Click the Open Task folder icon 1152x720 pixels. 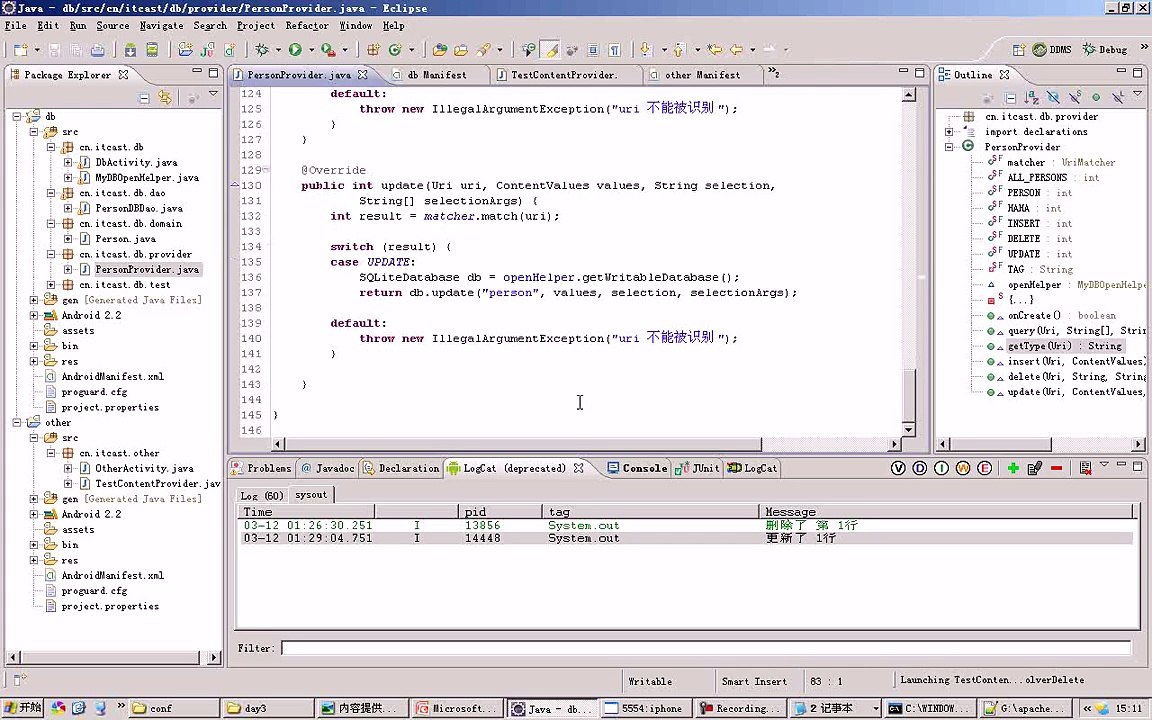click(x=461, y=49)
